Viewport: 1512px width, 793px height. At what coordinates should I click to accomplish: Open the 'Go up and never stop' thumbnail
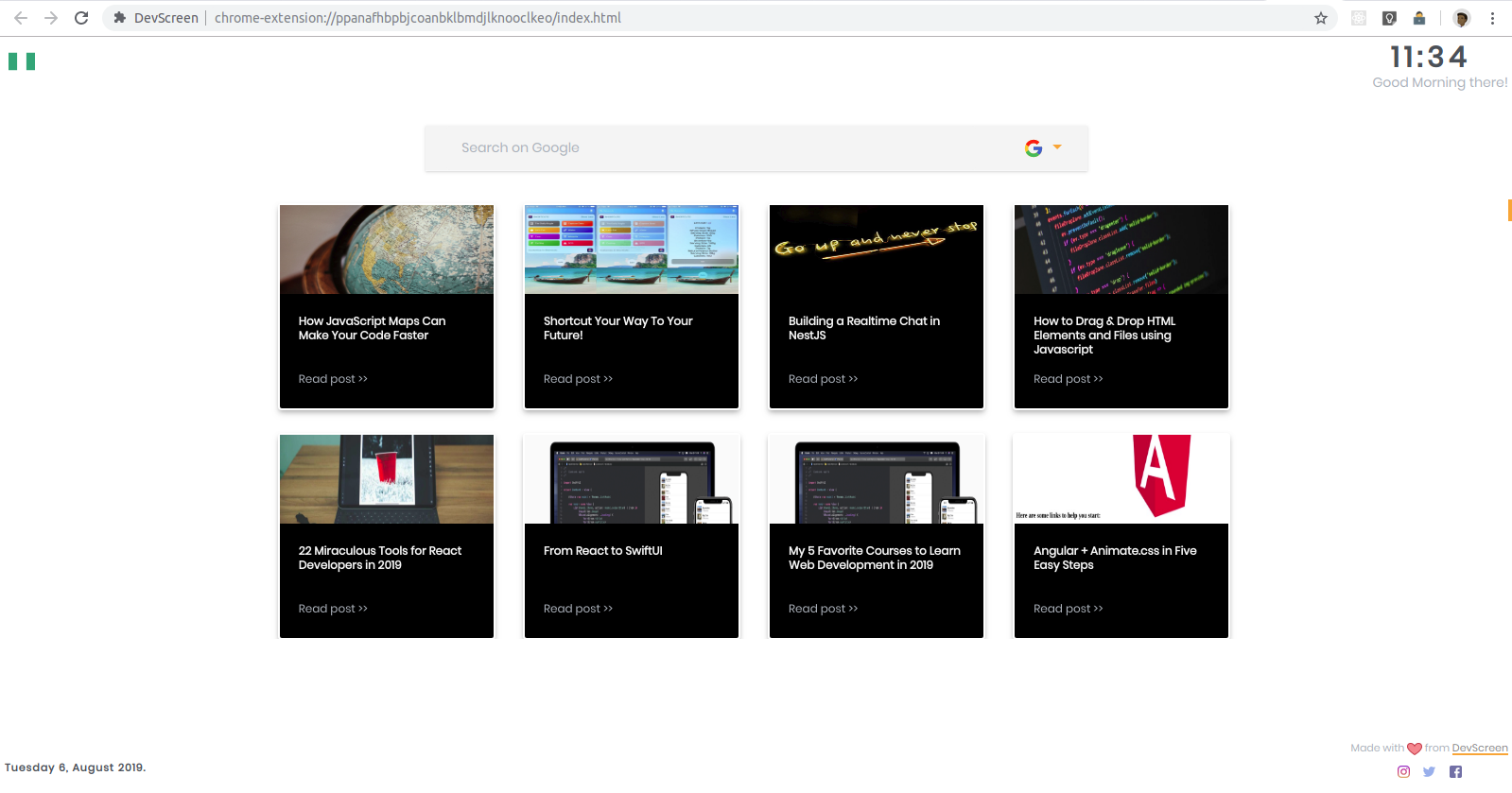877,250
